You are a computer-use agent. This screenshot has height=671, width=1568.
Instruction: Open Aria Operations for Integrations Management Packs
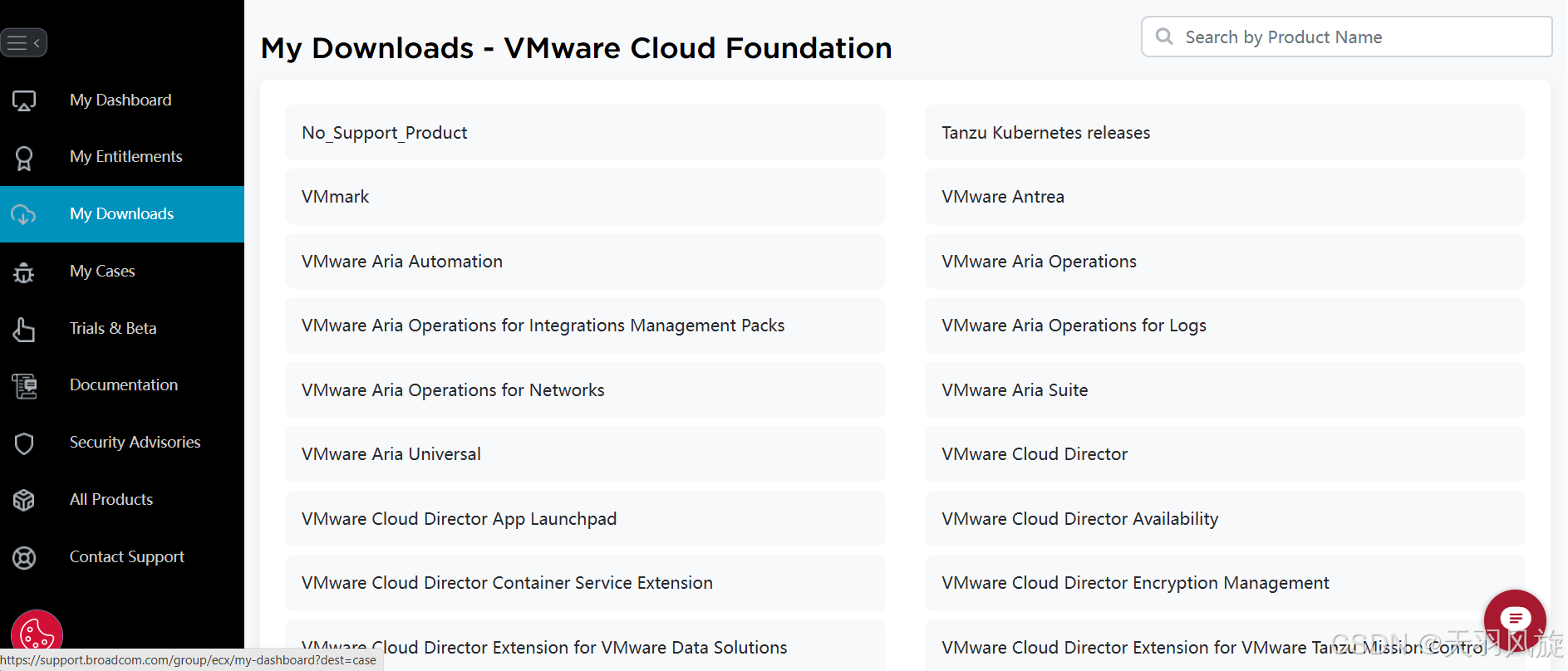click(585, 326)
